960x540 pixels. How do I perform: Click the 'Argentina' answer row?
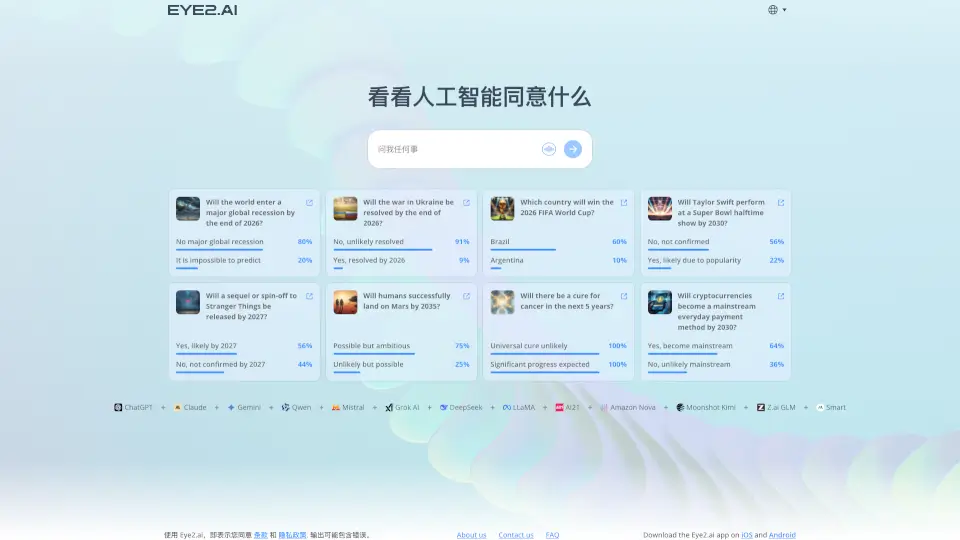558,261
